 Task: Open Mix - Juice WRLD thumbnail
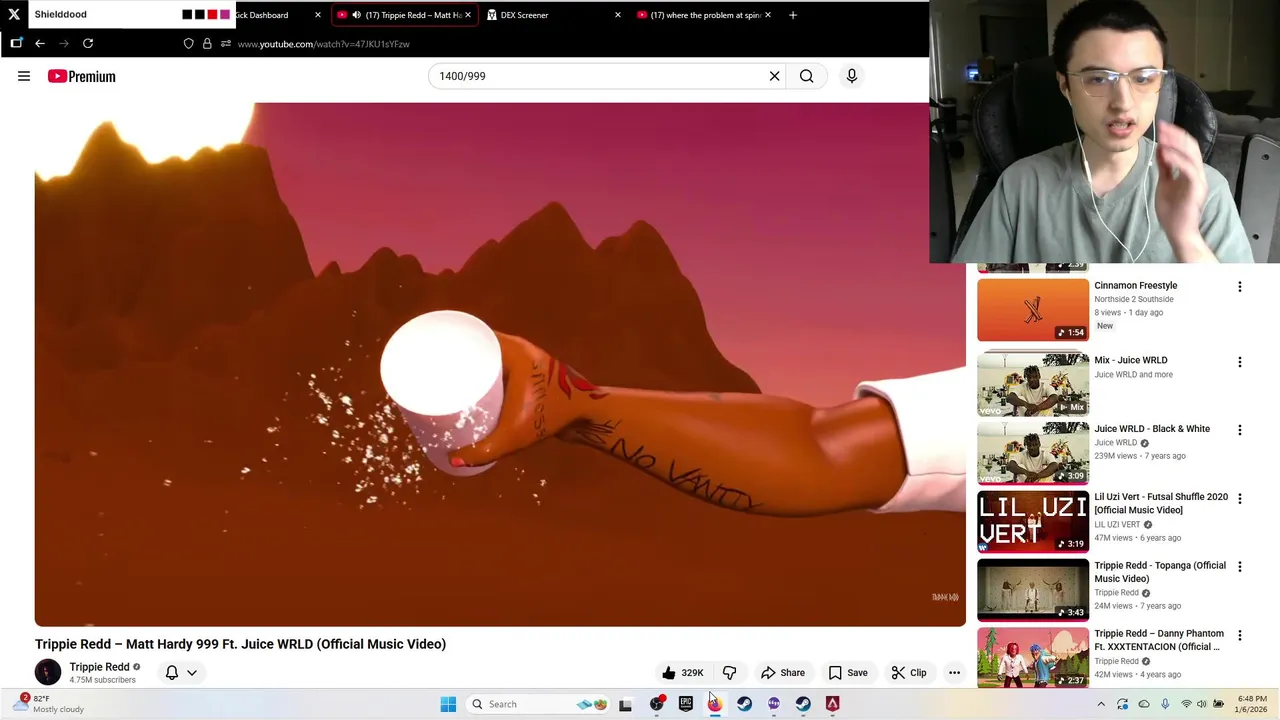point(1033,385)
